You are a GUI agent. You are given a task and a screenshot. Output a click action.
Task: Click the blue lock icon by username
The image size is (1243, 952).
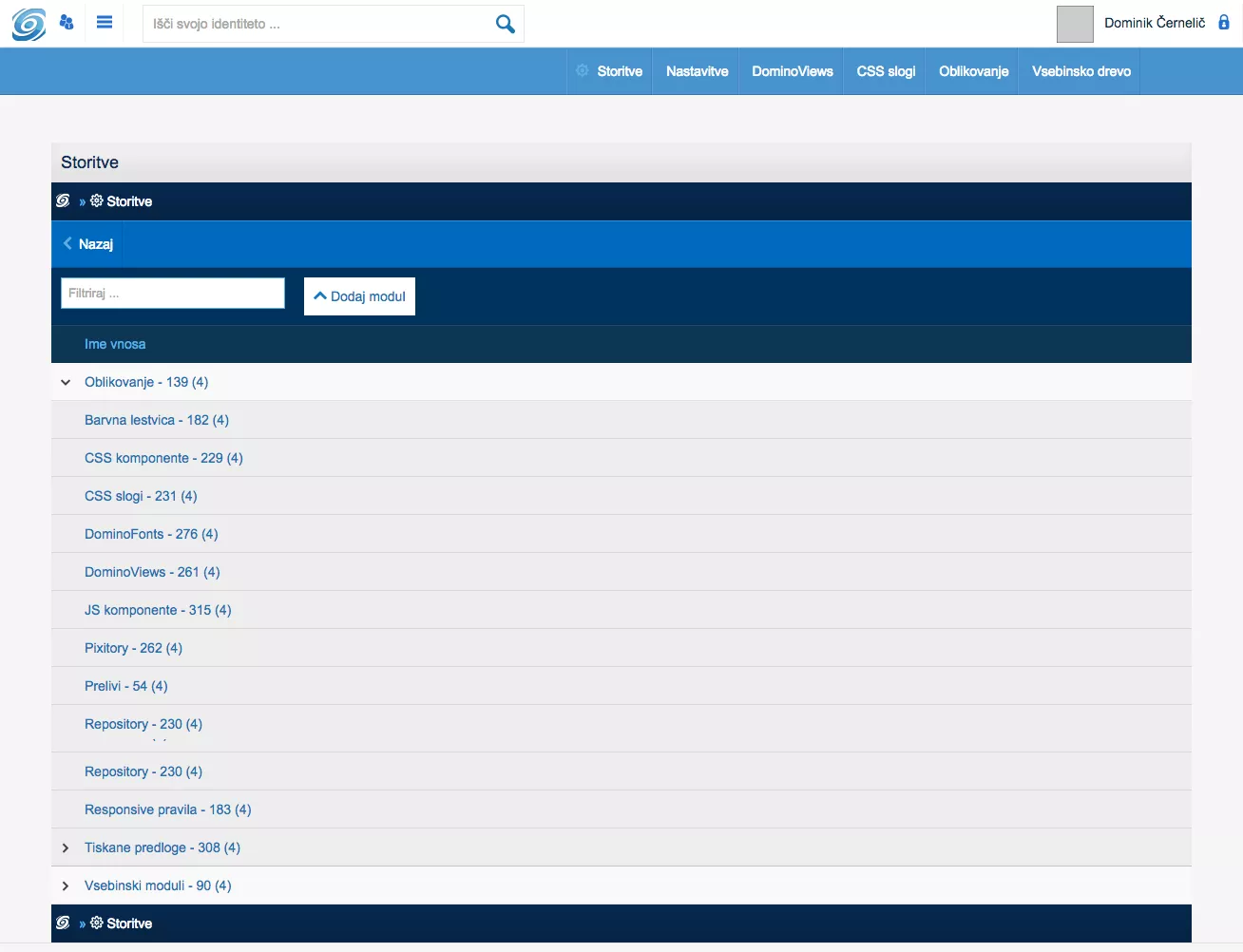(1224, 23)
